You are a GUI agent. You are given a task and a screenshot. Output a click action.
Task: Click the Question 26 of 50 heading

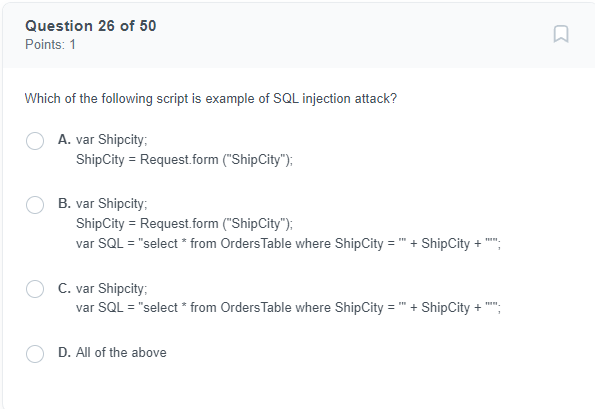point(91,26)
